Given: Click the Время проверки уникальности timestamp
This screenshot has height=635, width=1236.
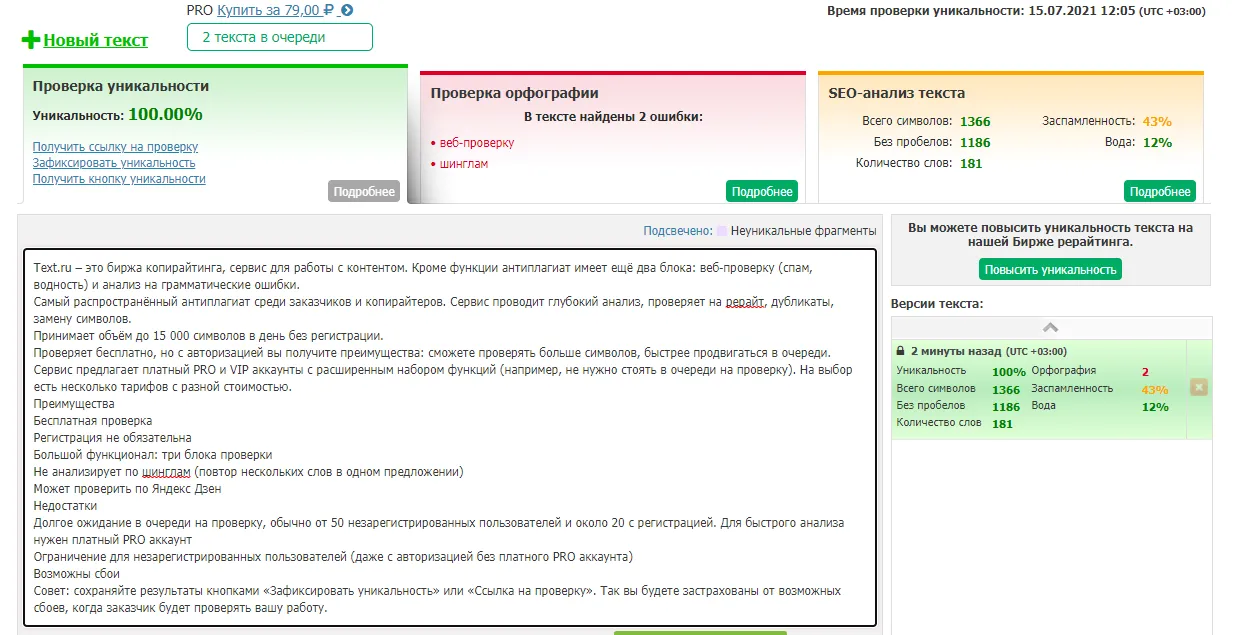Looking at the screenshot, I should [x=1016, y=11].
